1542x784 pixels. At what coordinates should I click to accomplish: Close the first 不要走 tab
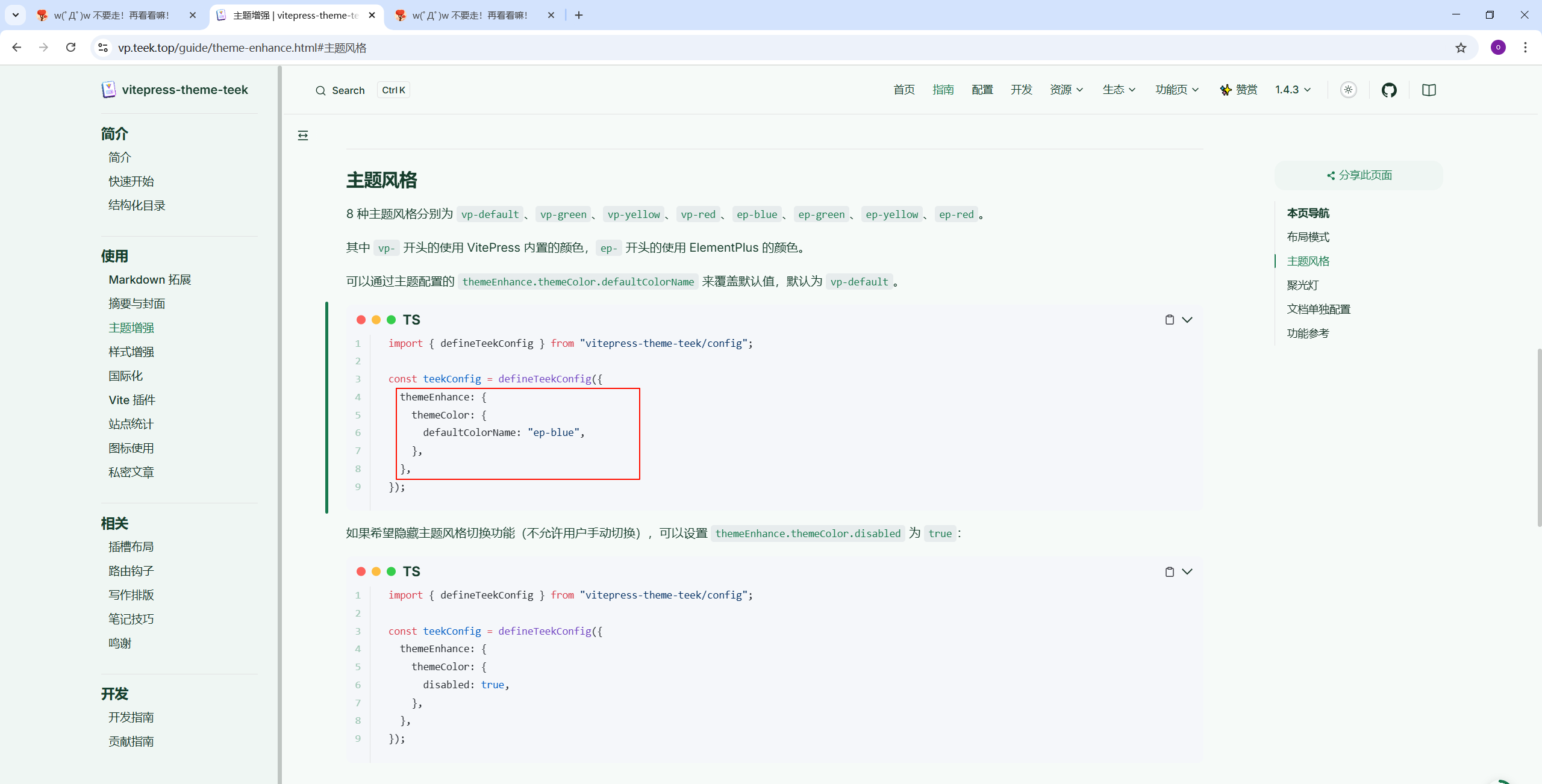(x=193, y=15)
